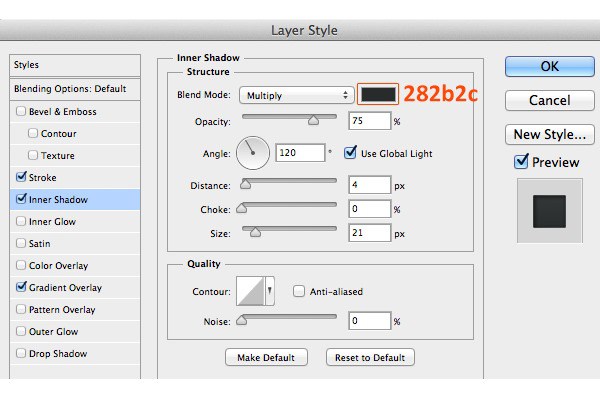Select the Bevel & Emboss row label
Image resolution: width=600 pixels, height=399 pixels.
pos(63,112)
